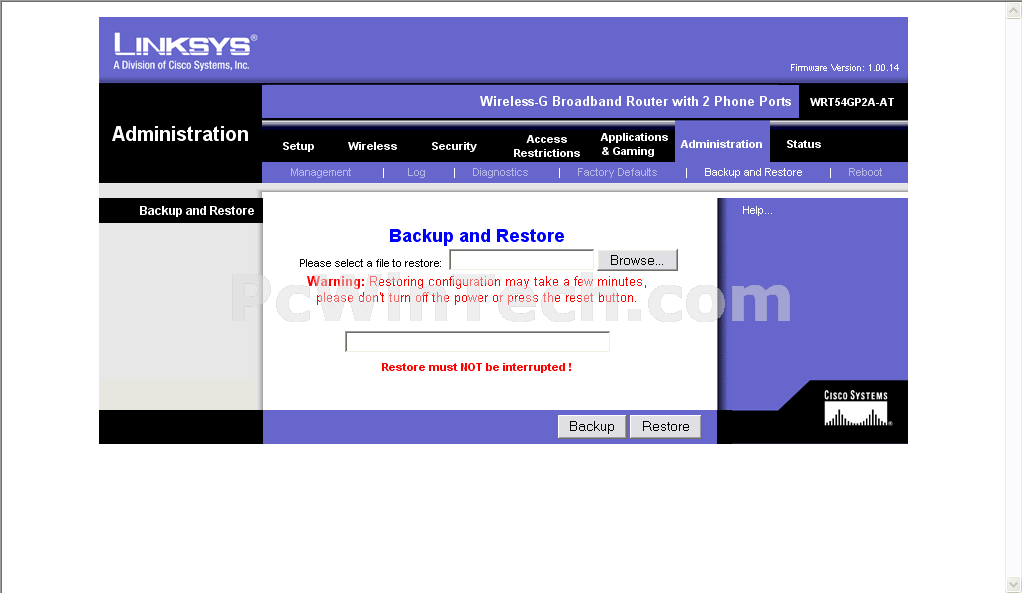Click 'Restore must NOT be interrupted !' text
The height and width of the screenshot is (593, 1022).
[x=476, y=368]
